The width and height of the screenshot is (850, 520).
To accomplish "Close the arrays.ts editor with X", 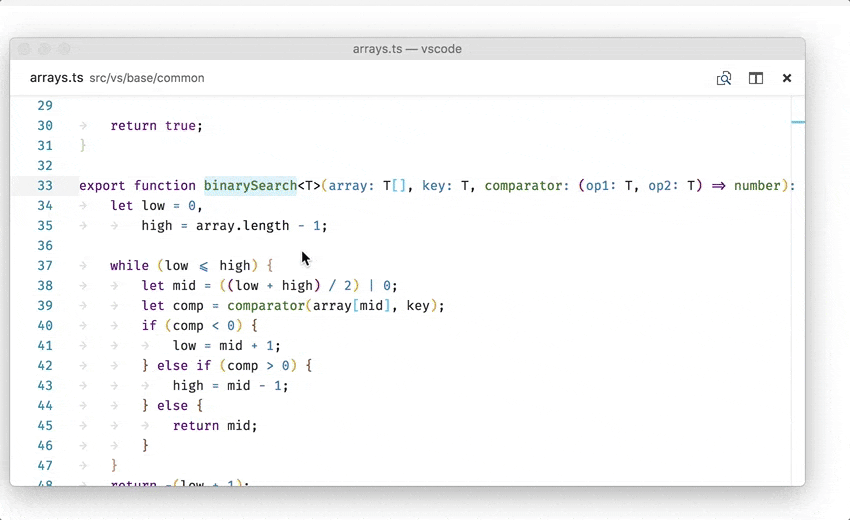I will [x=787, y=78].
